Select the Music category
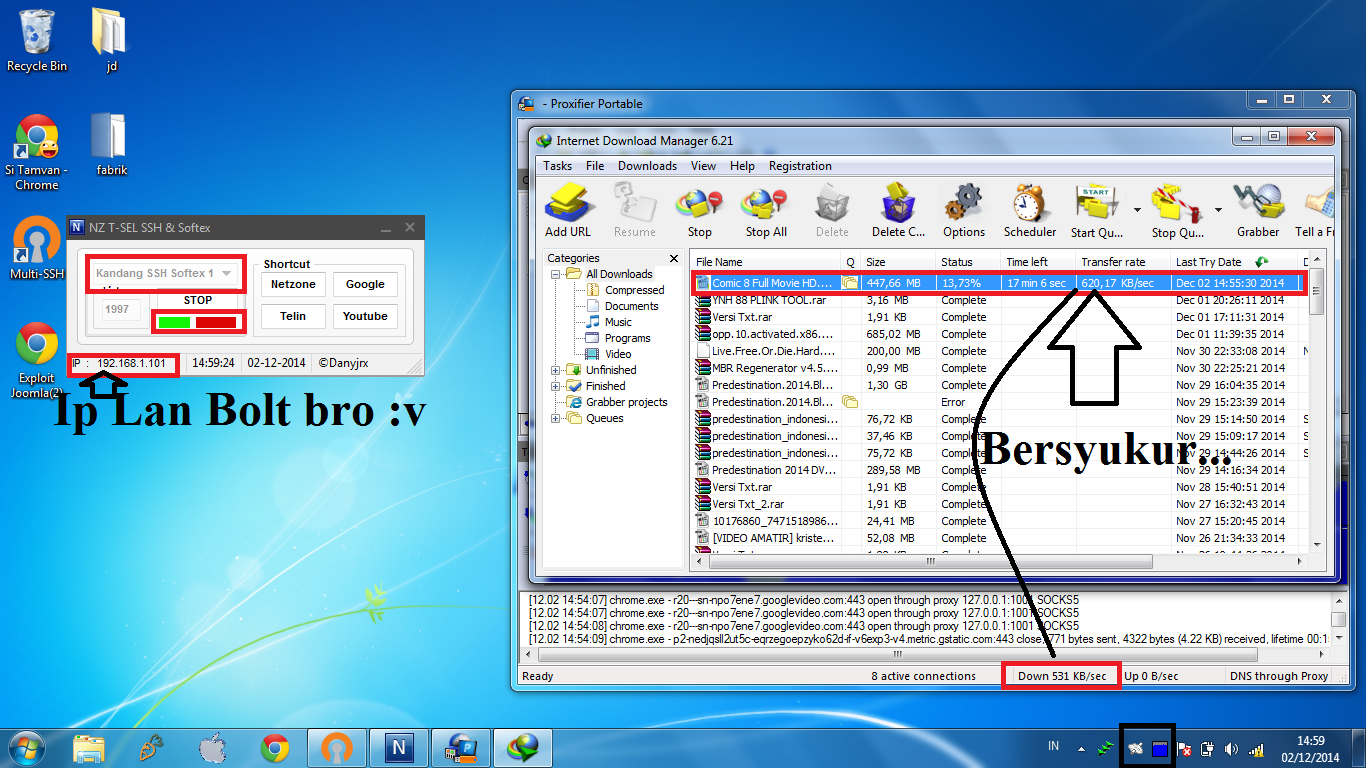1366x768 pixels. pyautogui.click(x=618, y=322)
